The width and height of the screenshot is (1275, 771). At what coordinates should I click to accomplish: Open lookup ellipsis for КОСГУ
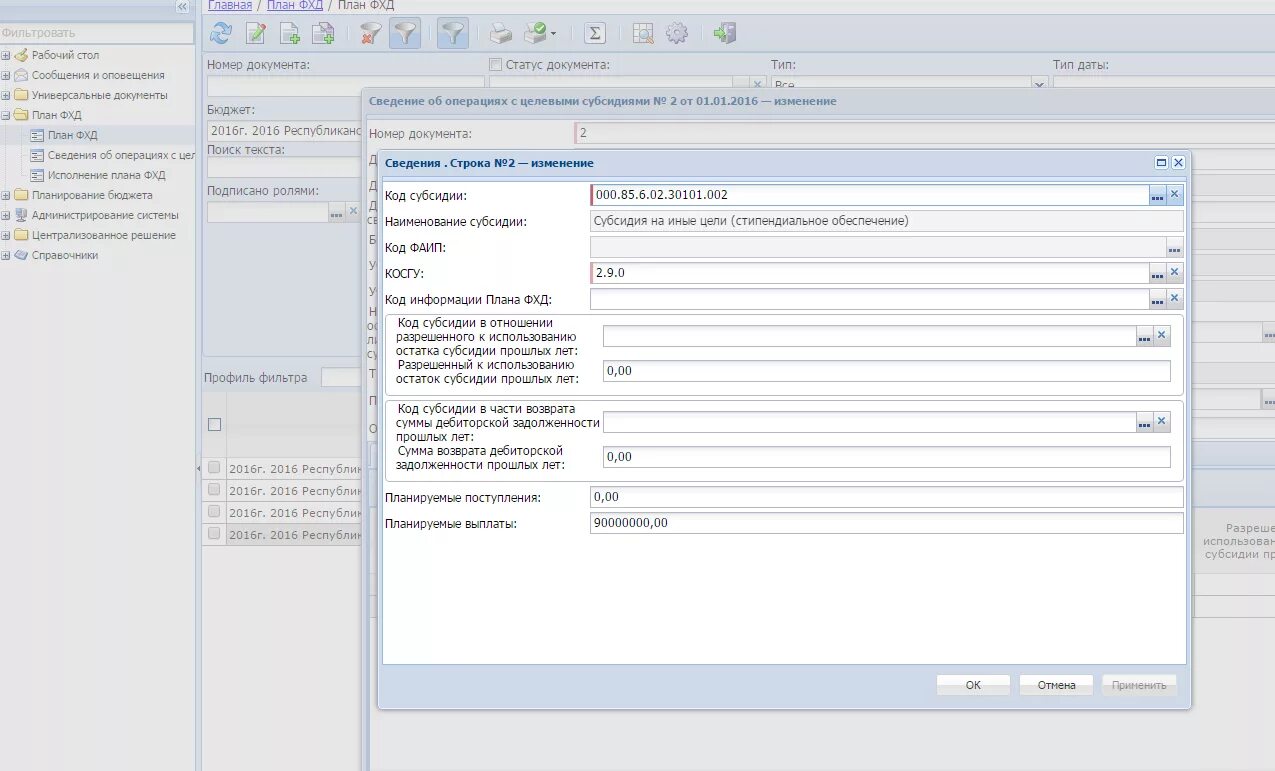point(1157,273)
